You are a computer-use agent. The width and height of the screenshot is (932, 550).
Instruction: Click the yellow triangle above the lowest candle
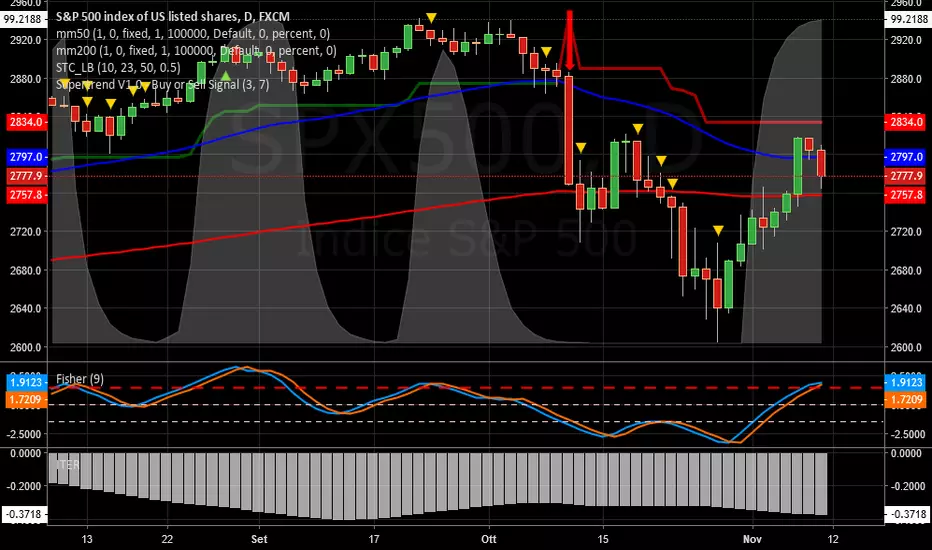(x=718, y=231)
